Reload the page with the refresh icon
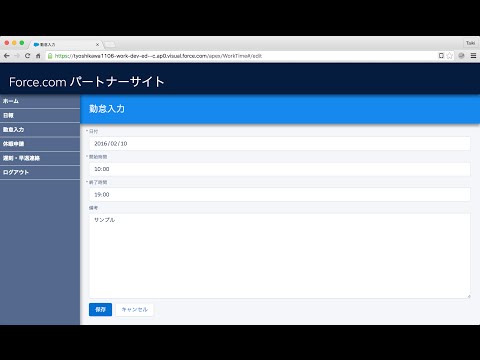 [x=27, y=56]
